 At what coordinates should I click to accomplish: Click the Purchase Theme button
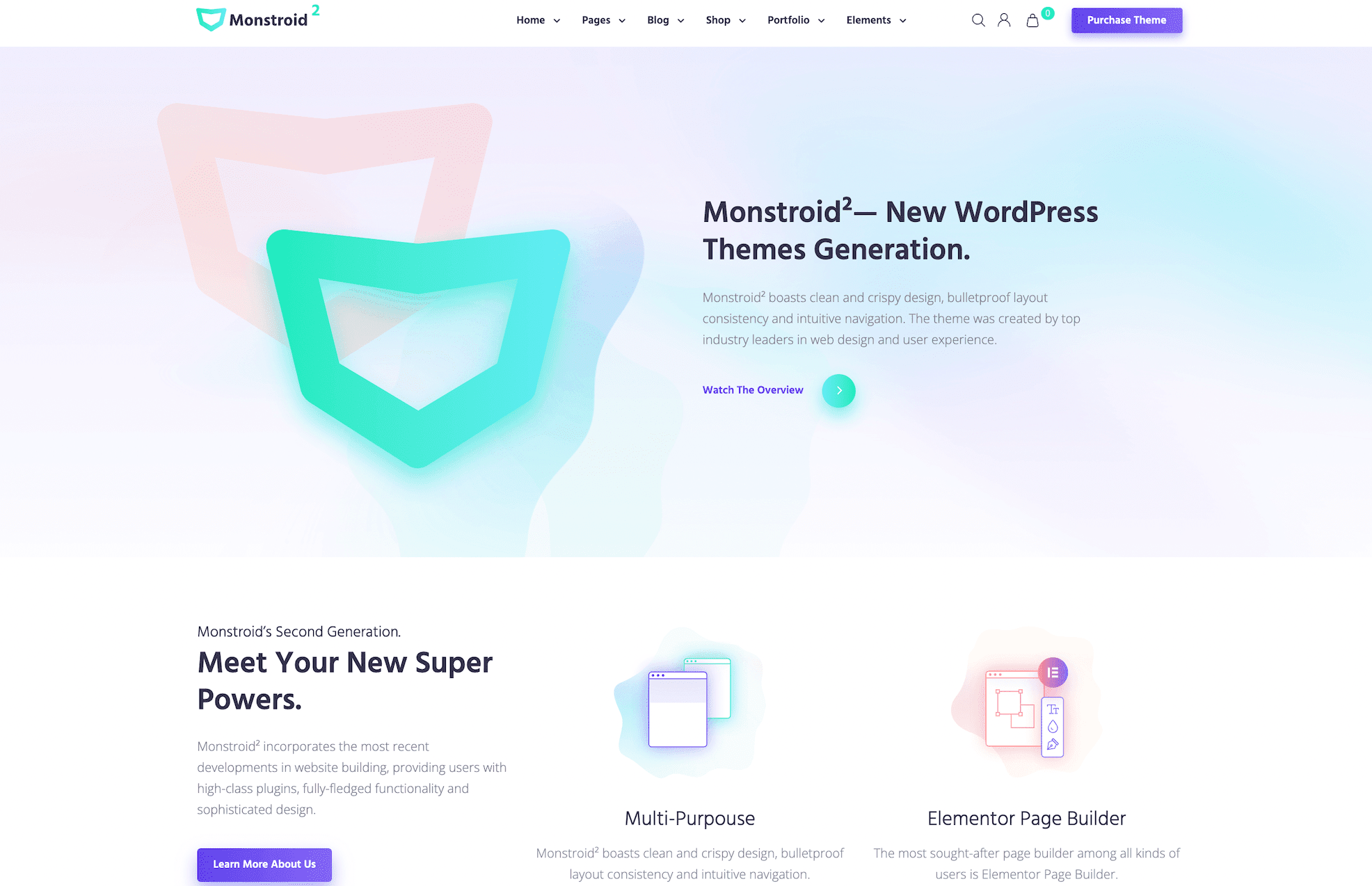click(1126, 20)
